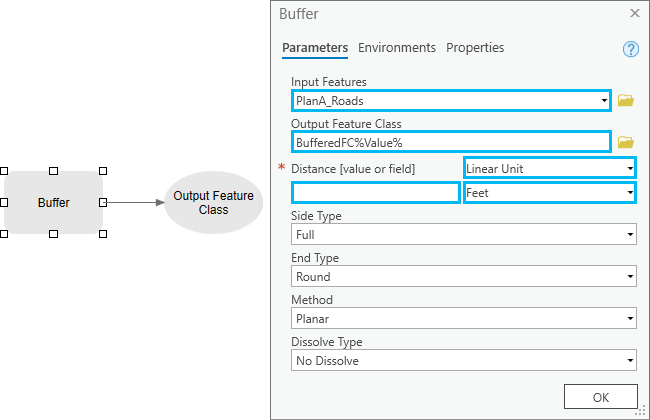Close the Buffer dialog
This screenshot has width=650, height=420.
(x=634, y=14)
